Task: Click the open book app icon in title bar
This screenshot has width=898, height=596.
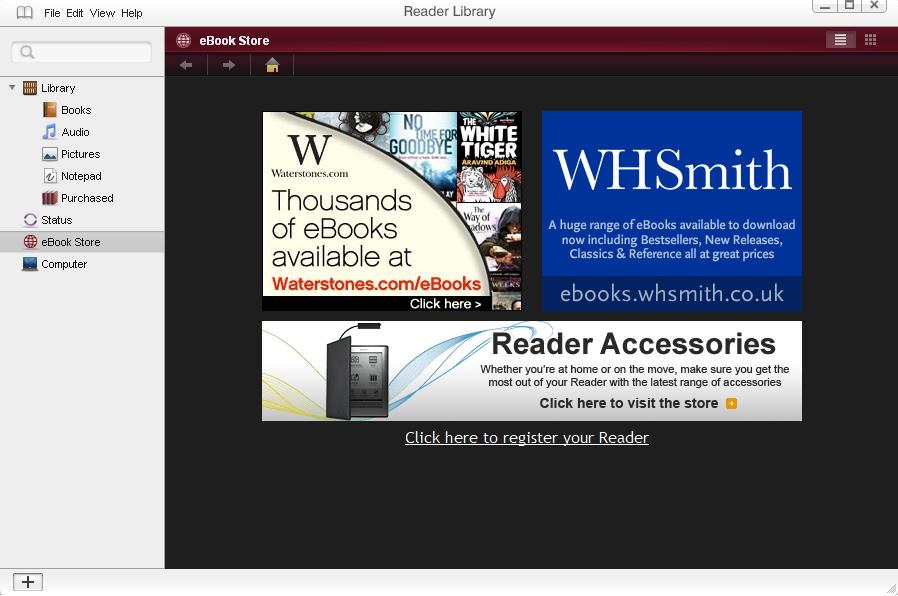Action: tap(25, 13)
